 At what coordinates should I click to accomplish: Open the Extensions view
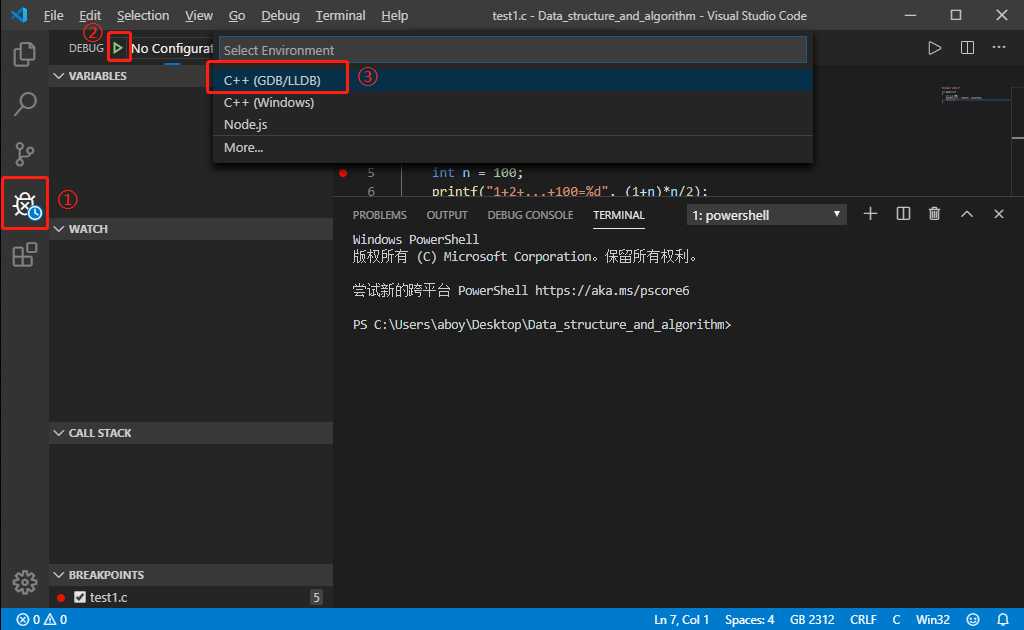click(x=24, y=255)
